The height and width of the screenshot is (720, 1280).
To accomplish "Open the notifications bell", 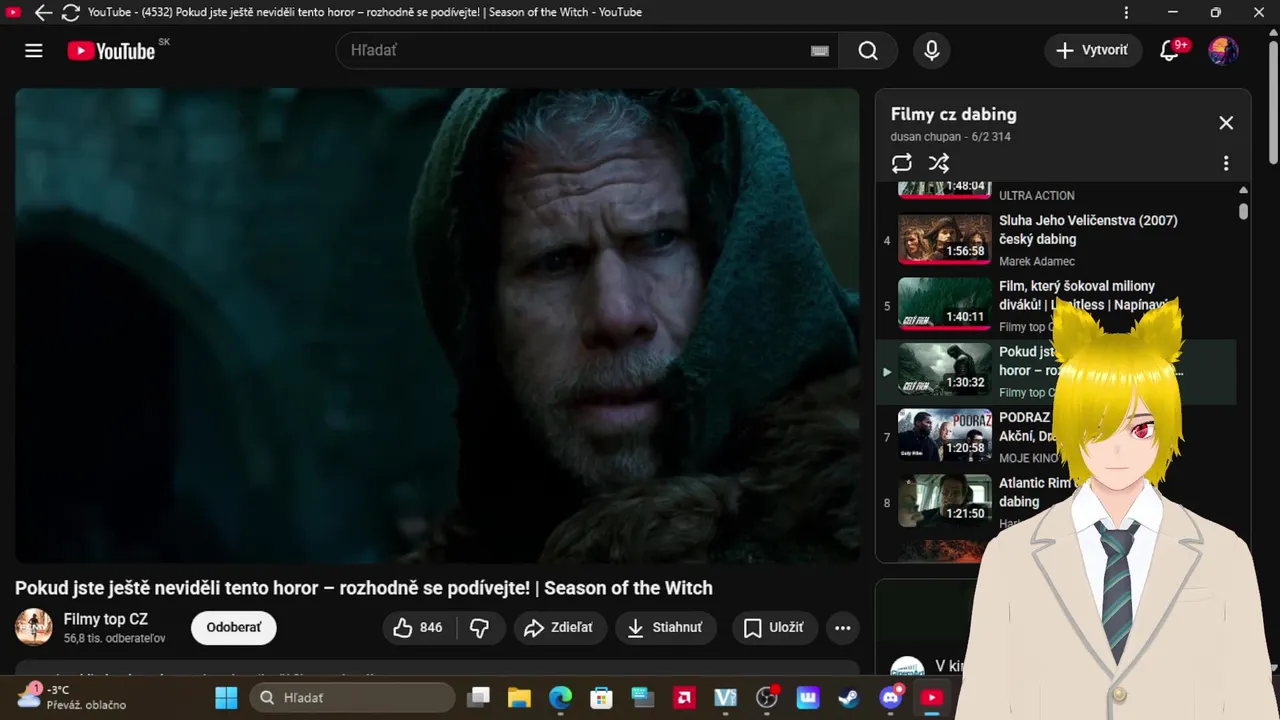I will [x=1169, y=51].
